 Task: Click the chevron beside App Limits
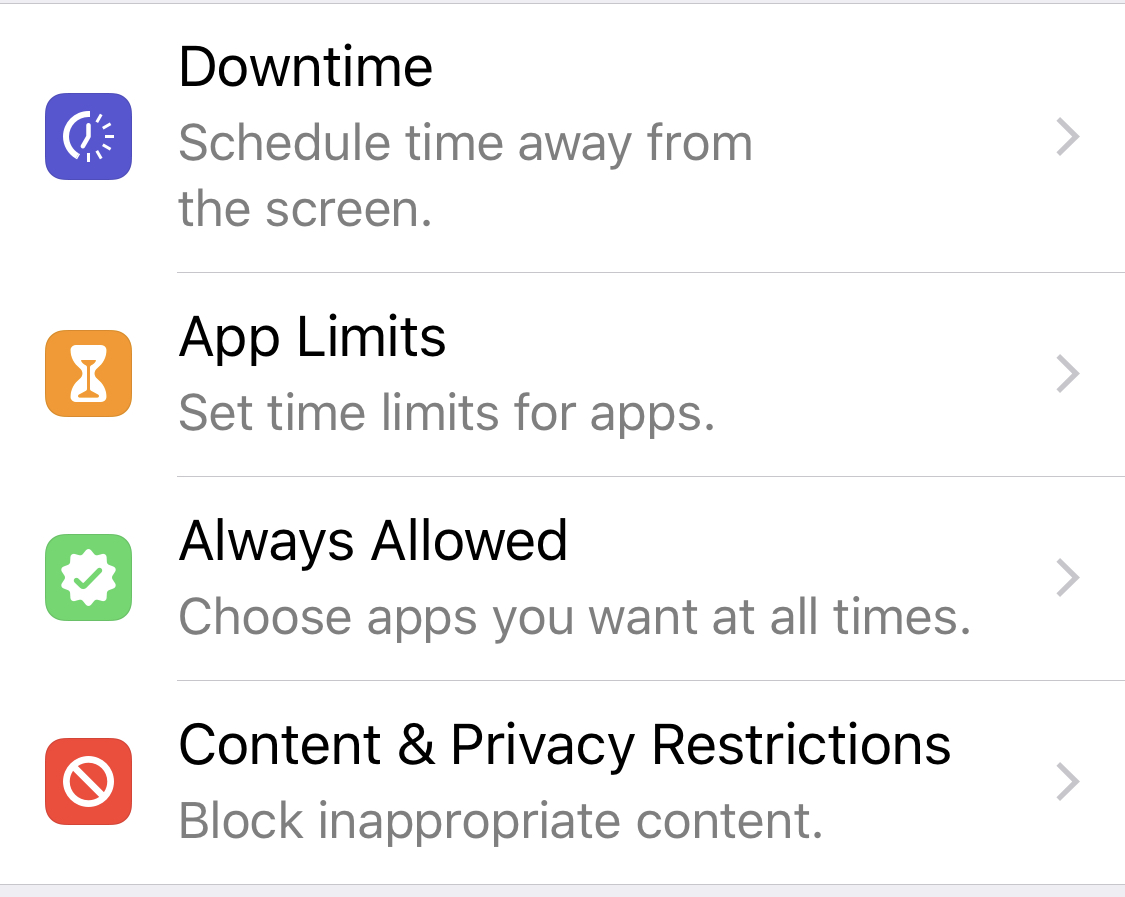1068,374
